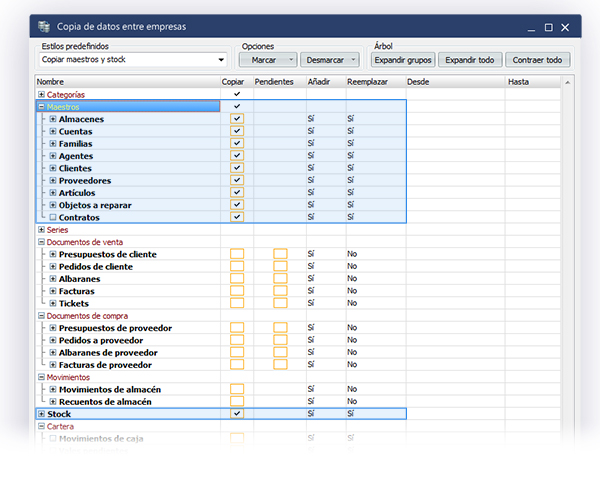Viewport: 600px width, 481px height.
Task: Expand the Facturas tree node
Action: (52, 291)
